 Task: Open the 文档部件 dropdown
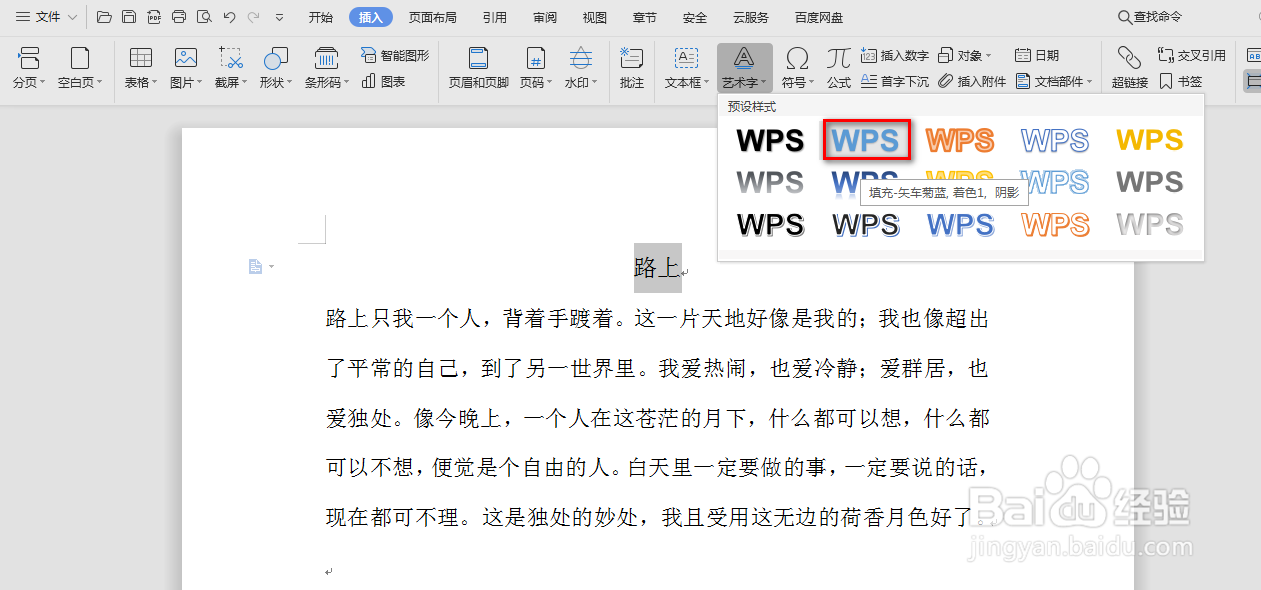coord(1054,82)
